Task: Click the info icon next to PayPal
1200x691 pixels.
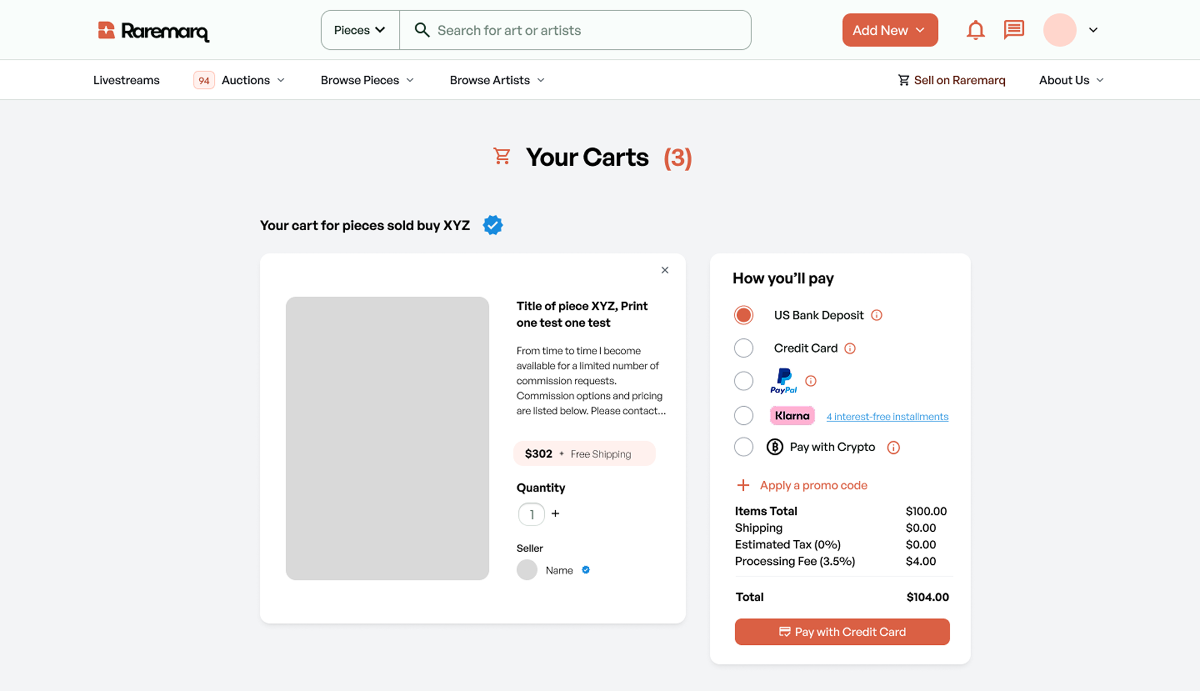Action: 811,381
